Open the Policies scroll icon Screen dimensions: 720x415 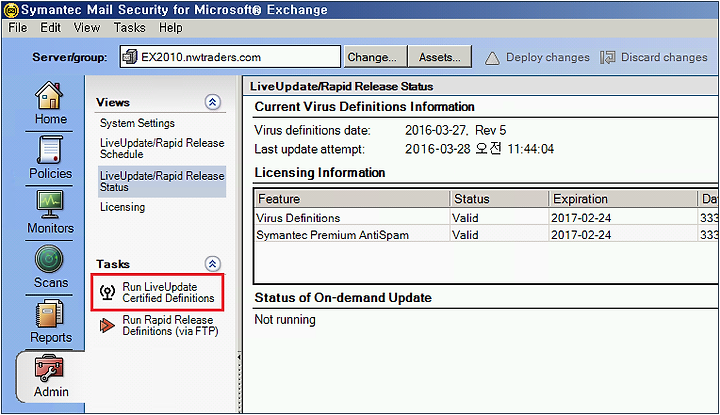[50, 150]
